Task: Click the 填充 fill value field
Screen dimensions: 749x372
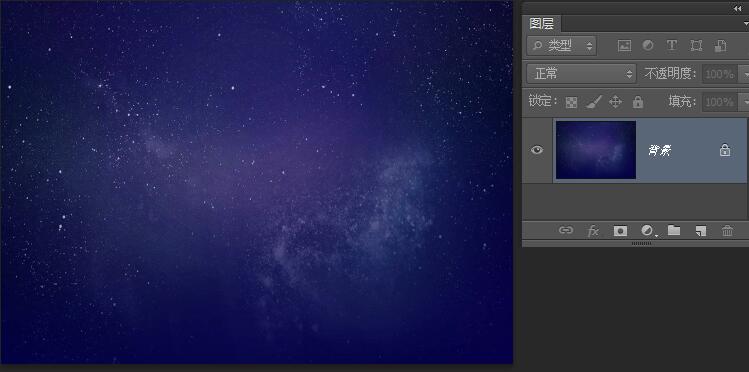Action: [x=720, y=102]
